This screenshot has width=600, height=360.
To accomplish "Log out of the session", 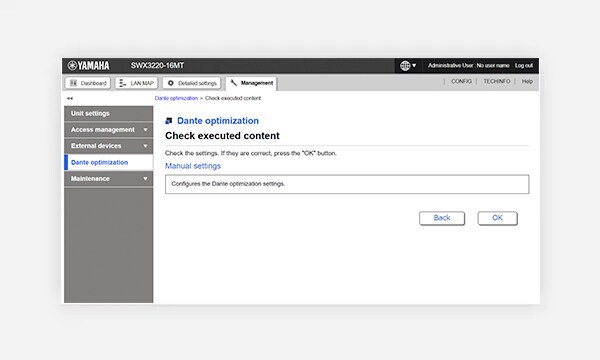I will [x=523, y=66].
